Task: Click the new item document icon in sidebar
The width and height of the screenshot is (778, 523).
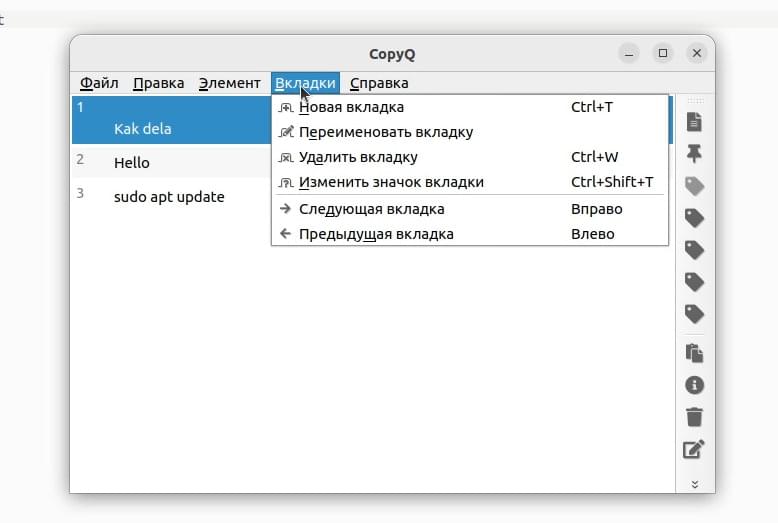Action: pyautogui.click(x=694, y=122)
